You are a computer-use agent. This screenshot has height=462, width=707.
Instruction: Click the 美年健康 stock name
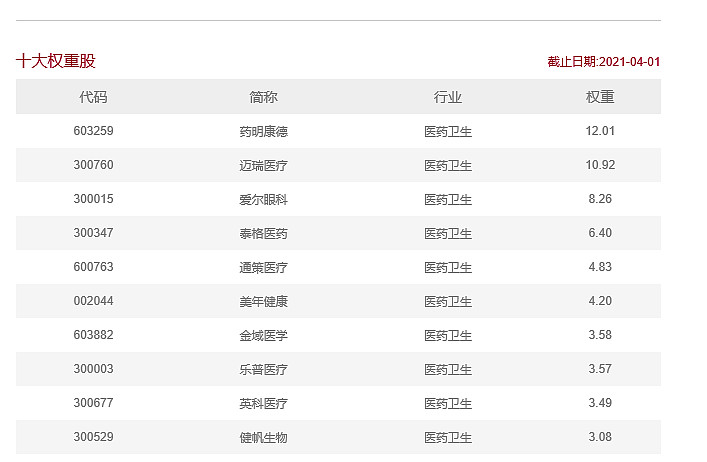click(263, 301)
